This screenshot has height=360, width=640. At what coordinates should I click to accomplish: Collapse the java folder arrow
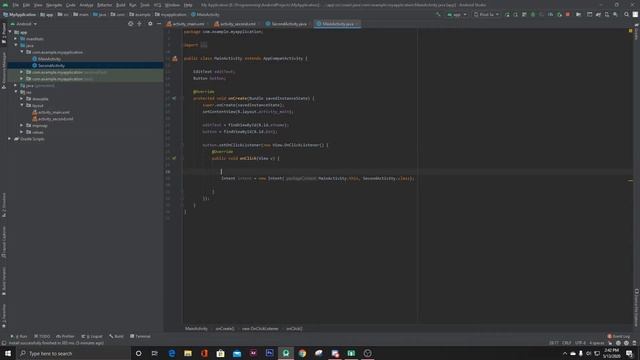16,45
